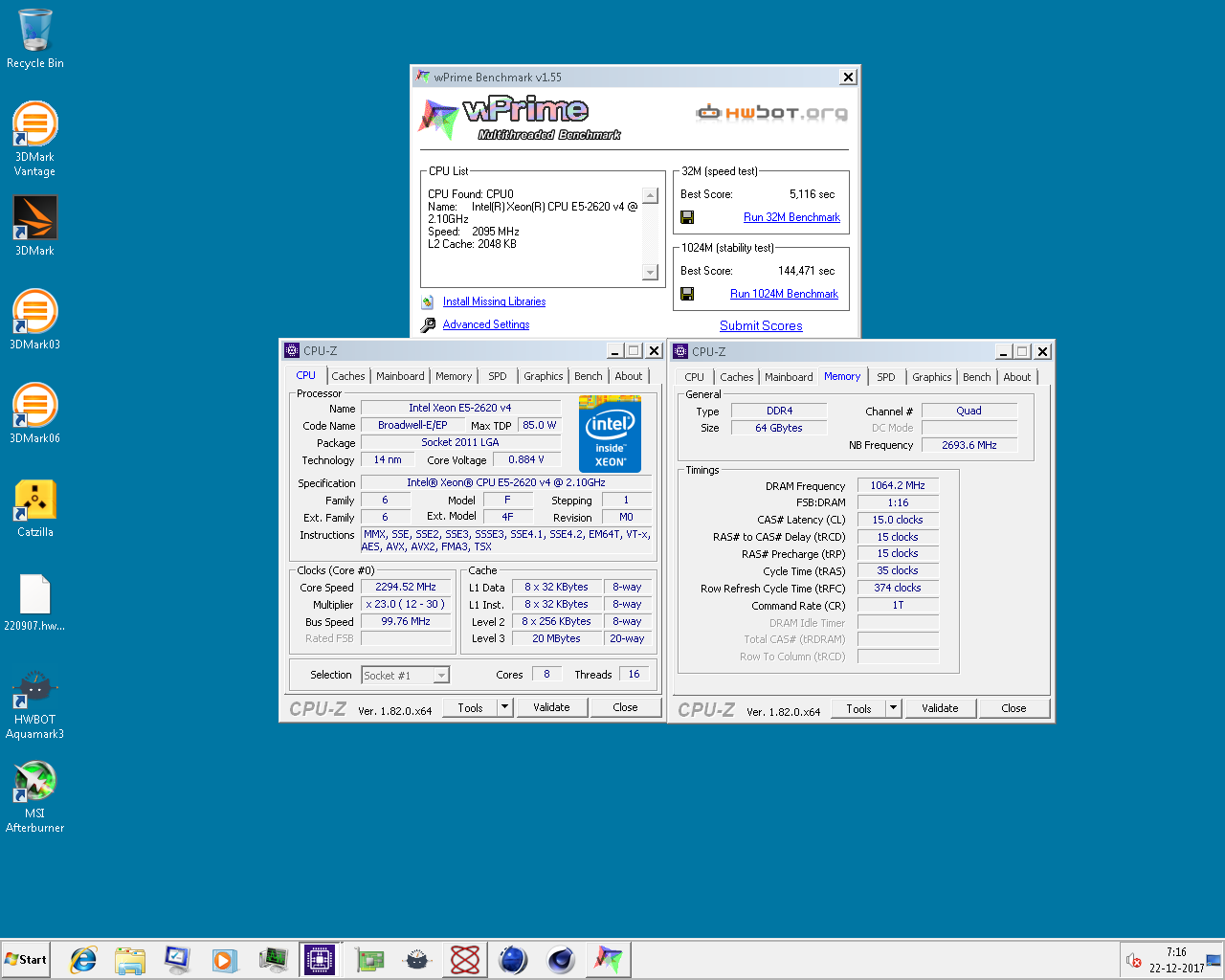Switch to SPD tab in left CPU-Z
The image size is (1225, 980).
pyautogui.click(x=498, y=376)
